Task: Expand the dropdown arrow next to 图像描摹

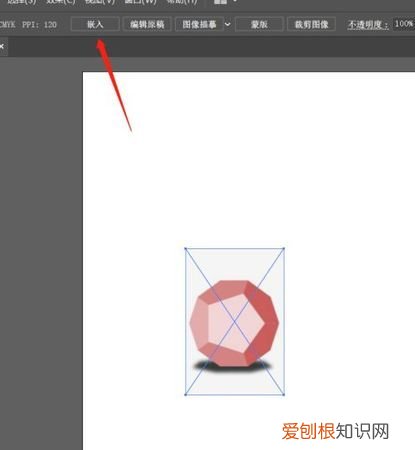Action: pyautogui.click(x=228, y=24)
